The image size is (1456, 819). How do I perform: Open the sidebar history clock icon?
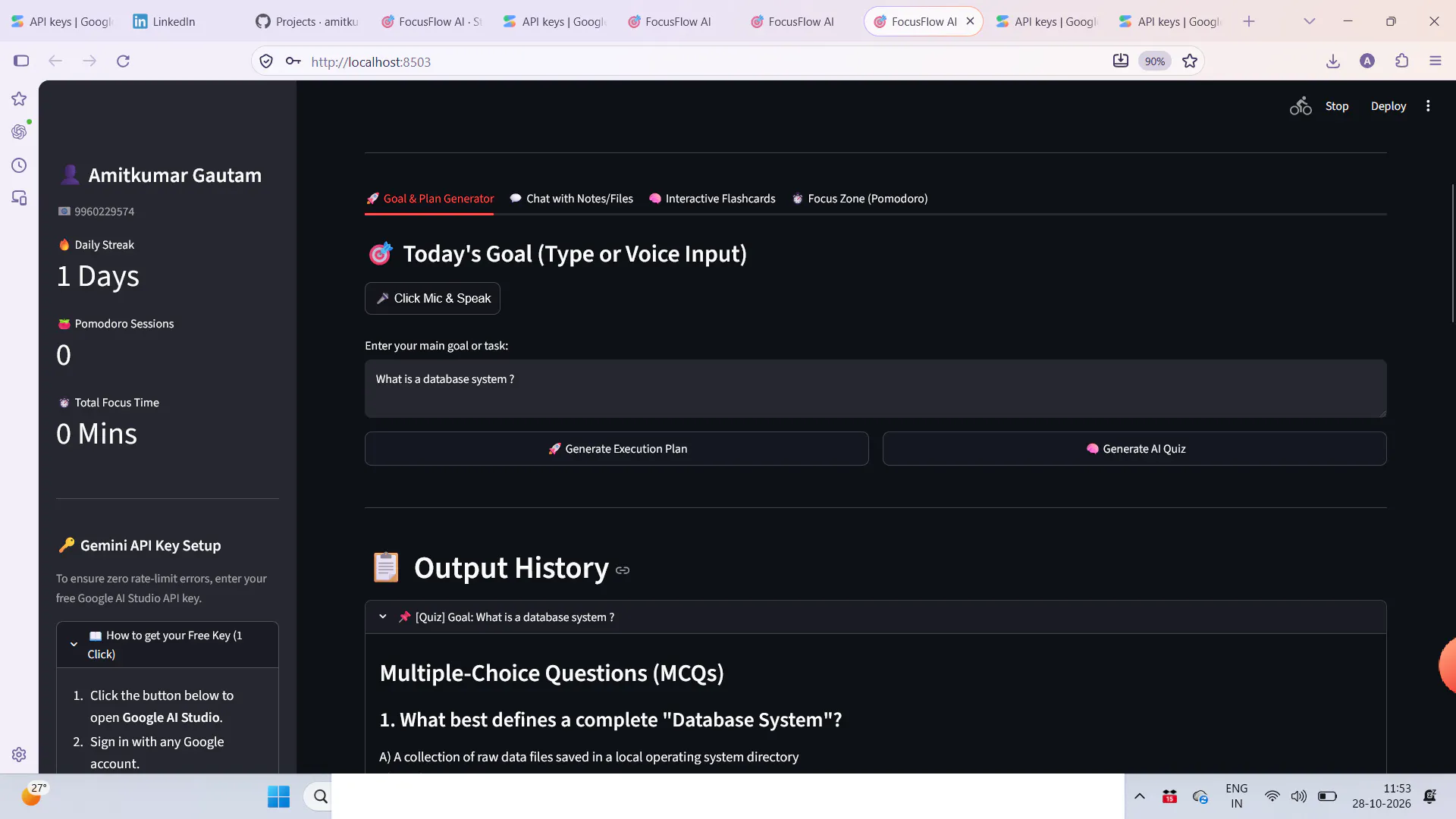pos(19,165)
